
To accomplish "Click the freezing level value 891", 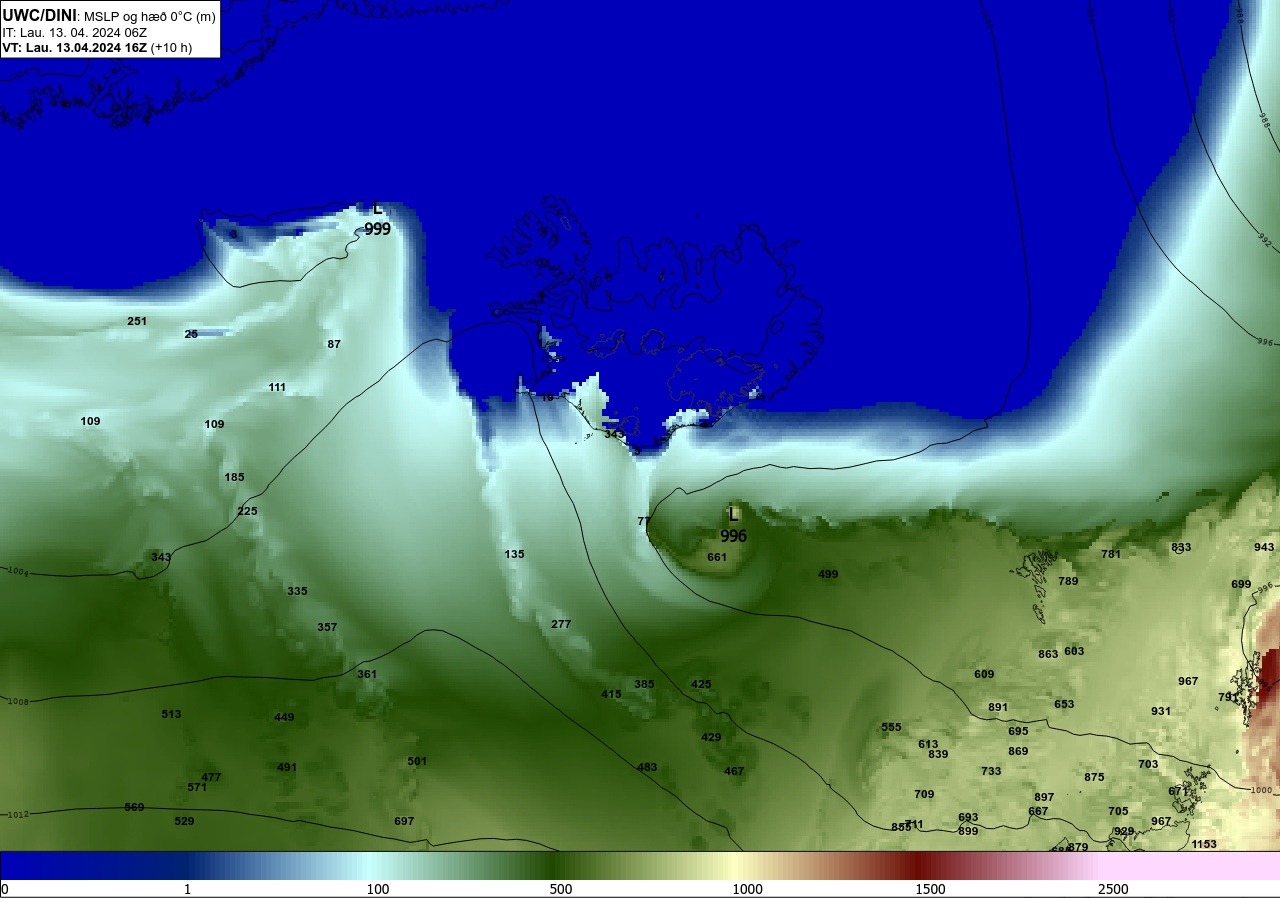I will tap(998, 707).
